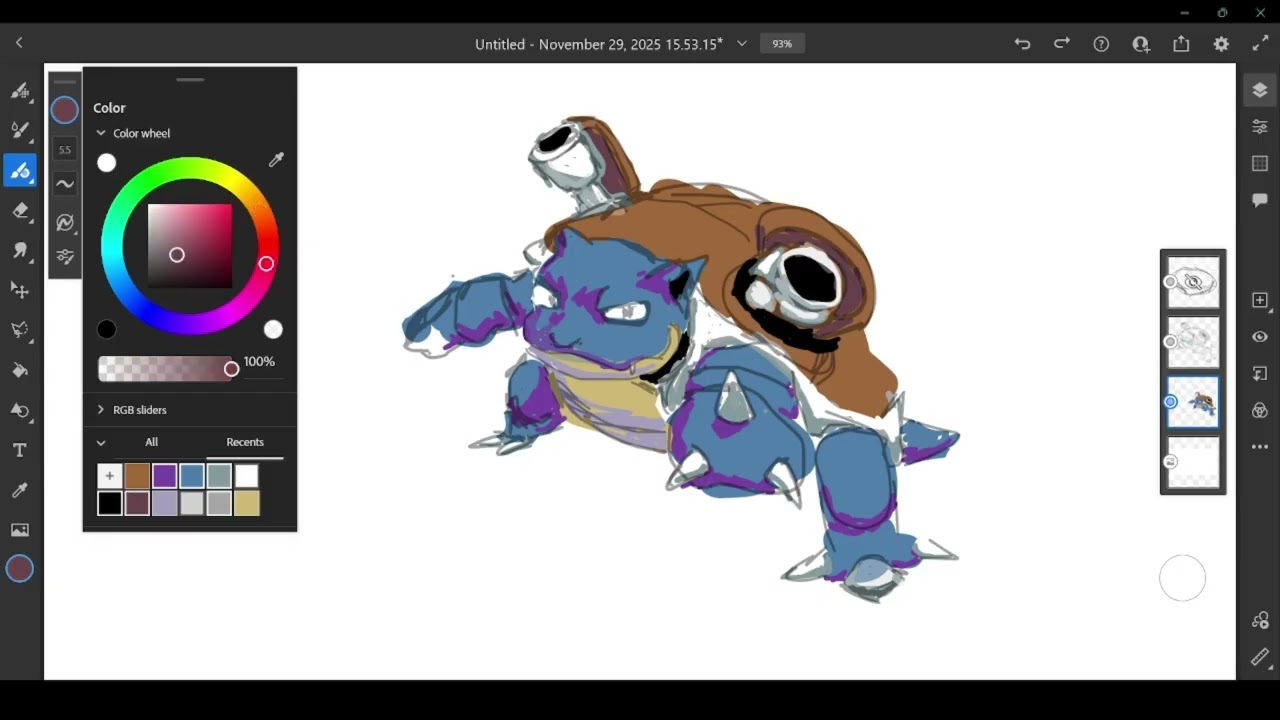Enter full screen mode
This screenshot has height=720, width=1280.
point(1260,44)
